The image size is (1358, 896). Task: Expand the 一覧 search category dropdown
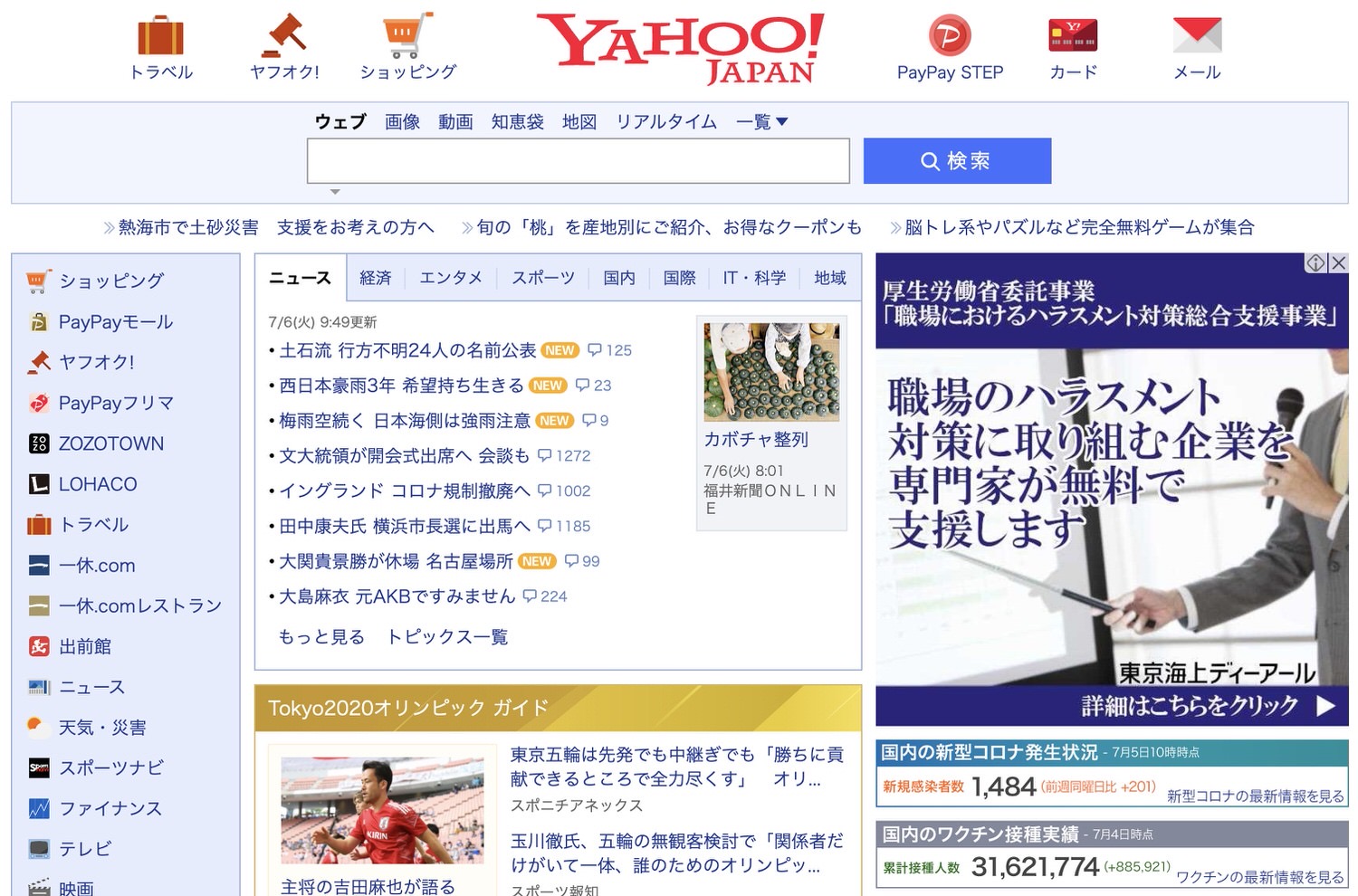point(761,121)
